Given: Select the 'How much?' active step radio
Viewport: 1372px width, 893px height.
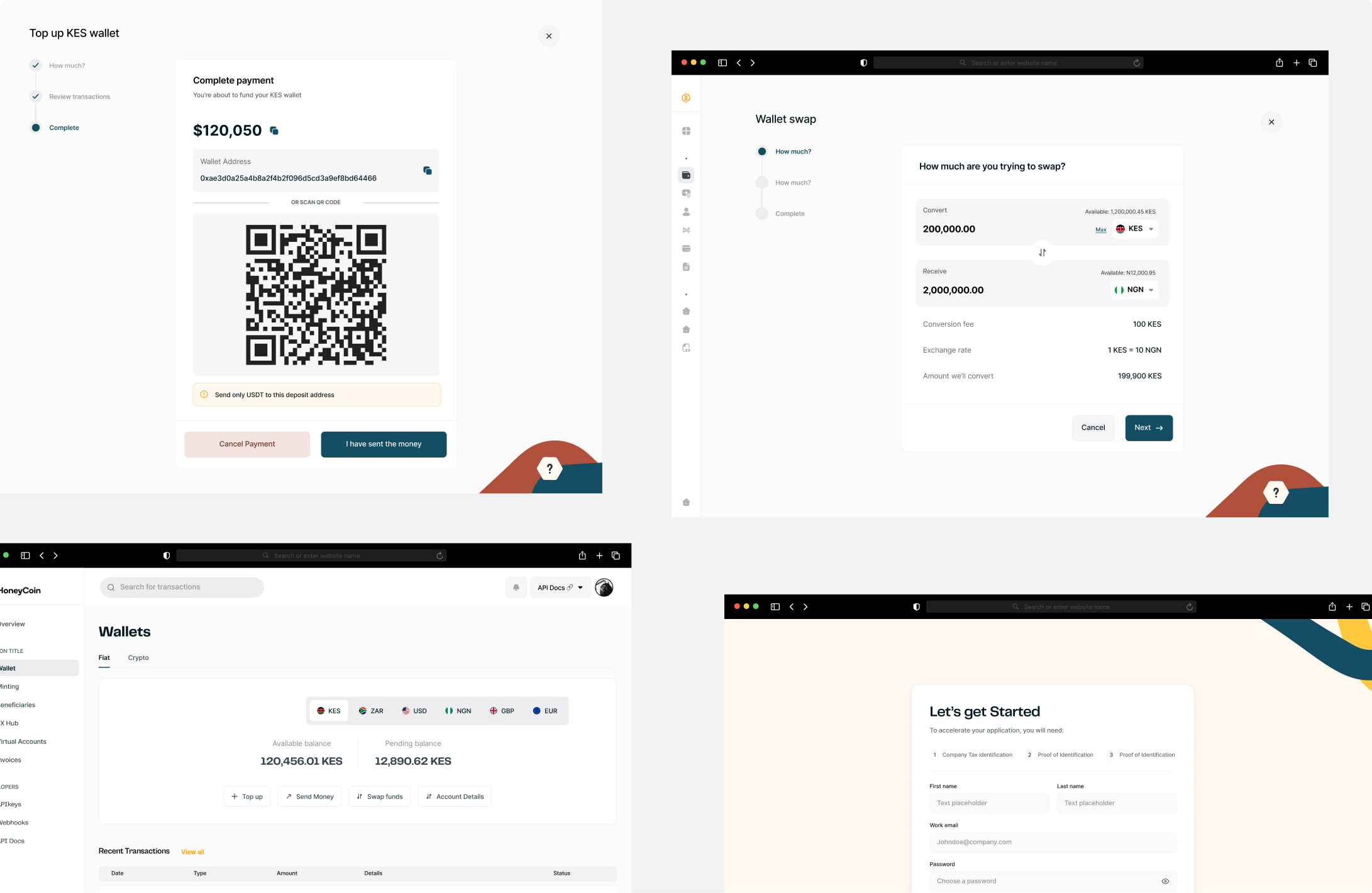Looking at the screenshot, I should point(762,151).
